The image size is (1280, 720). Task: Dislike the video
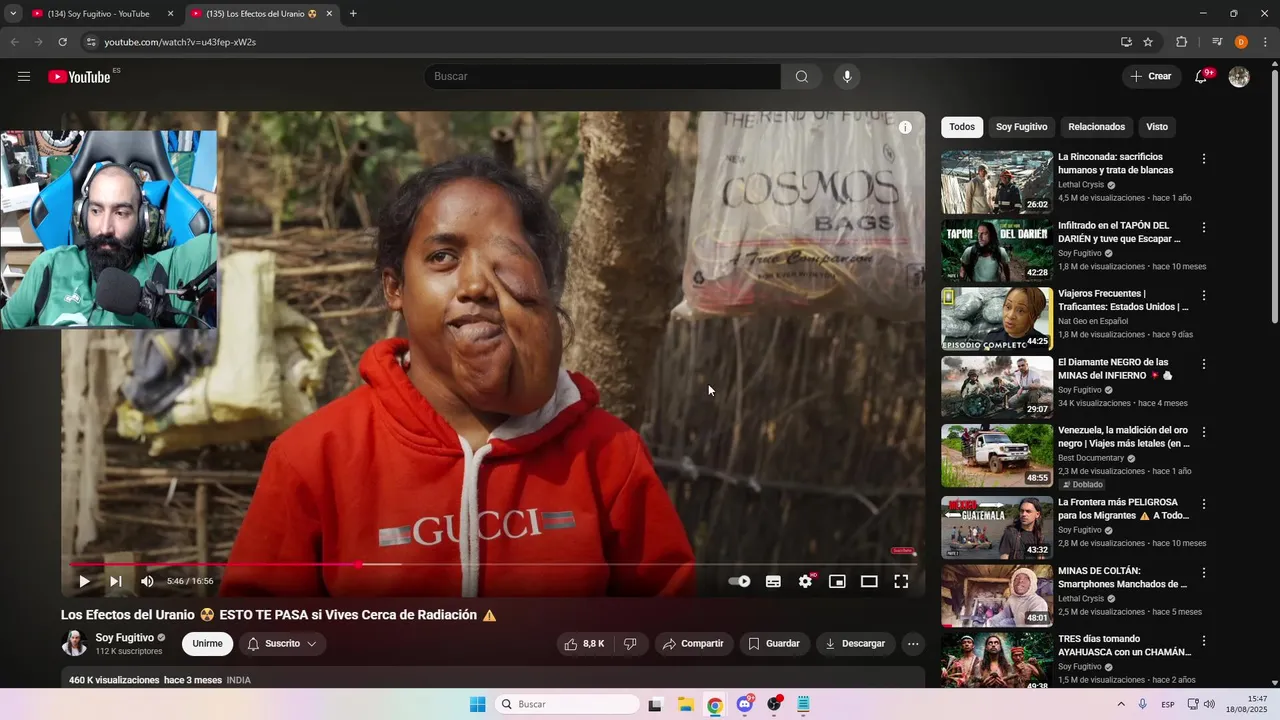coord(630,644)
